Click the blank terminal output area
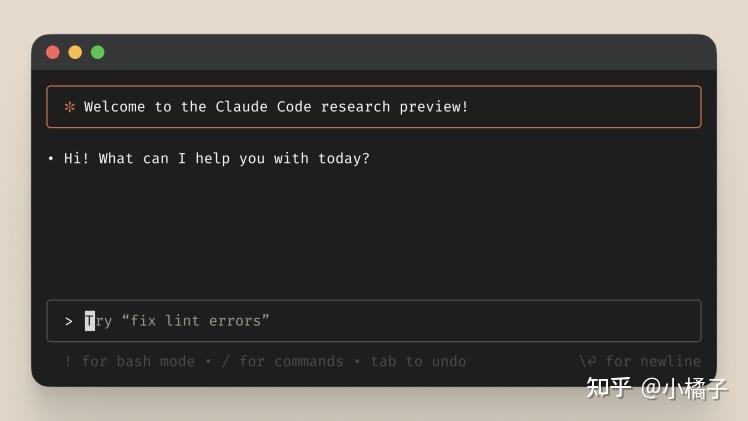This screenshot has height=421, width=748. pos(373,230)
